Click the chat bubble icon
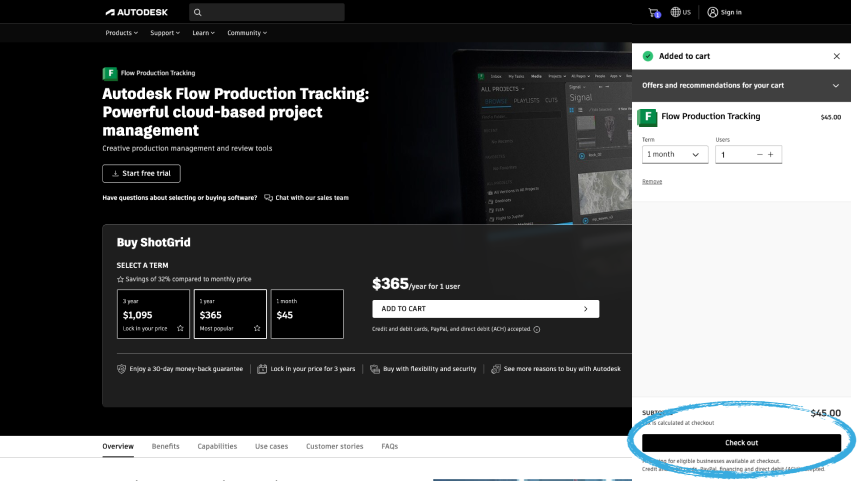The width and height of the screenshot is (858, 481). (268, 198)
